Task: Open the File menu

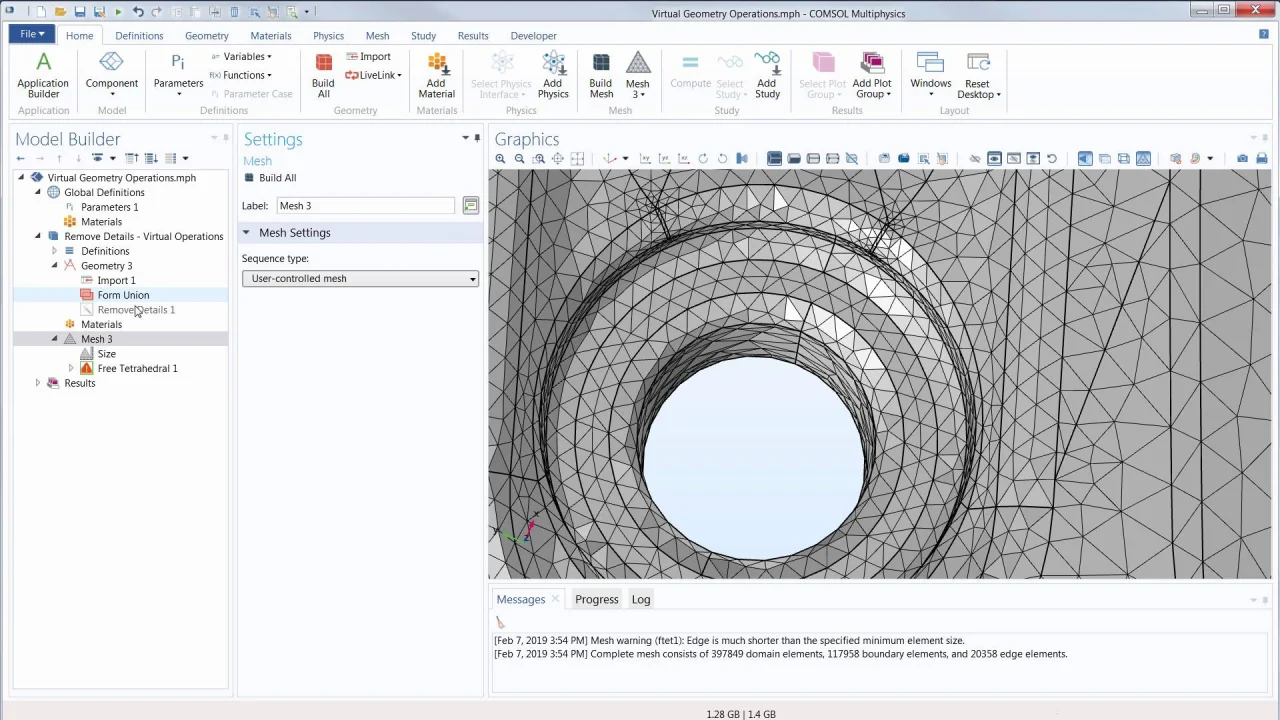Action: tap(32, 34)
